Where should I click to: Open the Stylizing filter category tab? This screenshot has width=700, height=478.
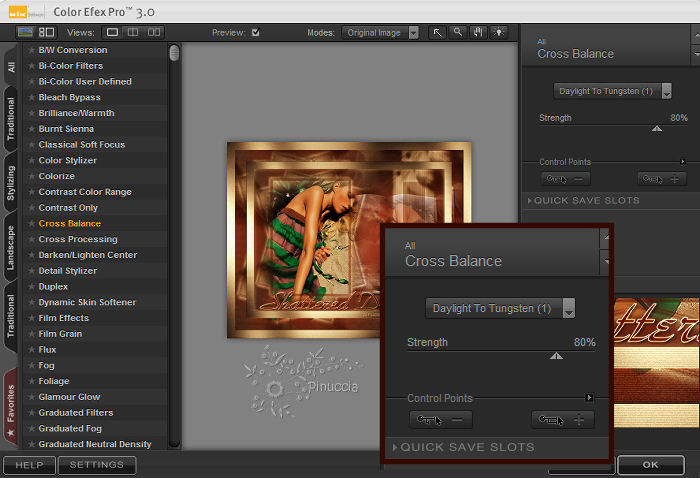pyautogui.click(x=11, y=183)
